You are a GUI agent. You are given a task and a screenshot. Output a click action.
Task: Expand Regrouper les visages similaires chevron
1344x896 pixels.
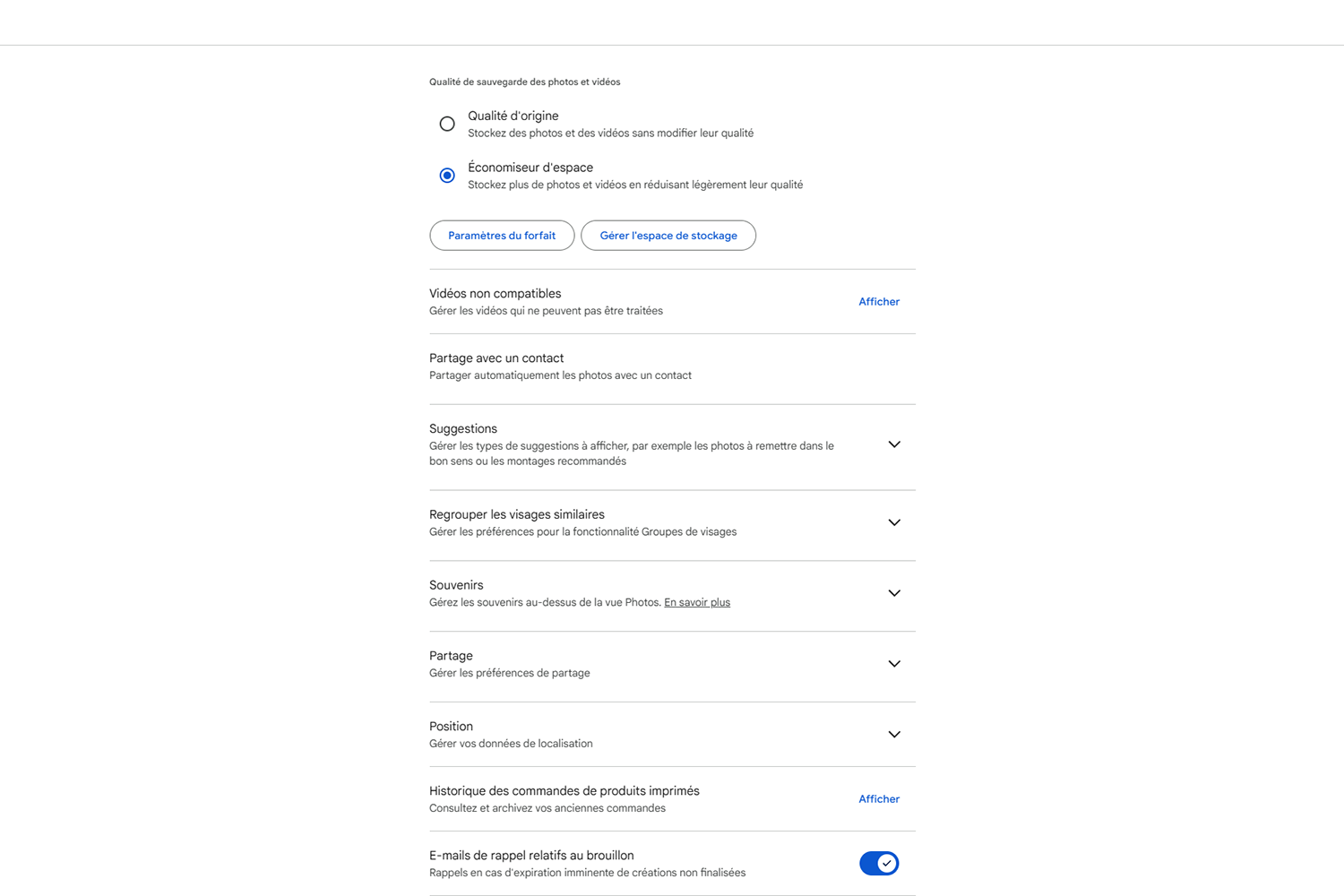point(893,522)
